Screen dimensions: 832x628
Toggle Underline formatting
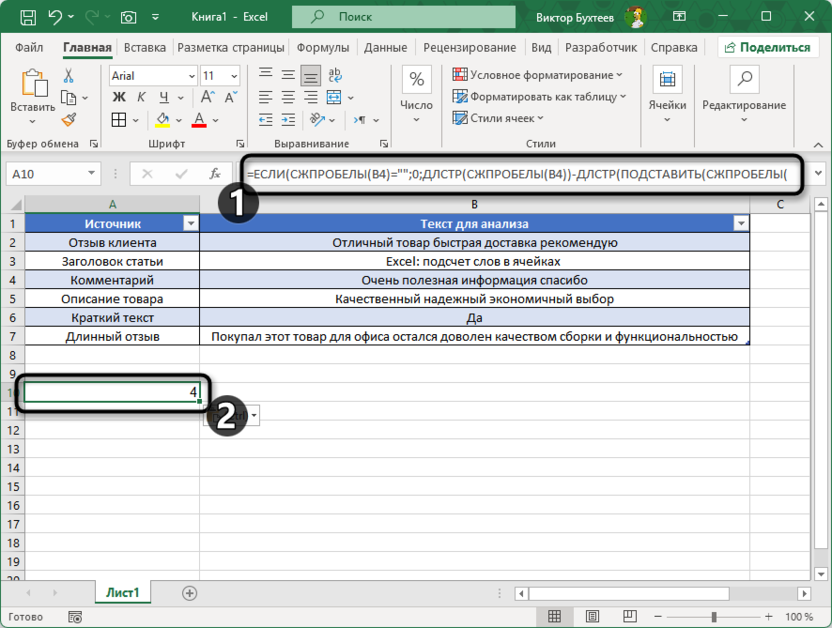coord(164,97)
